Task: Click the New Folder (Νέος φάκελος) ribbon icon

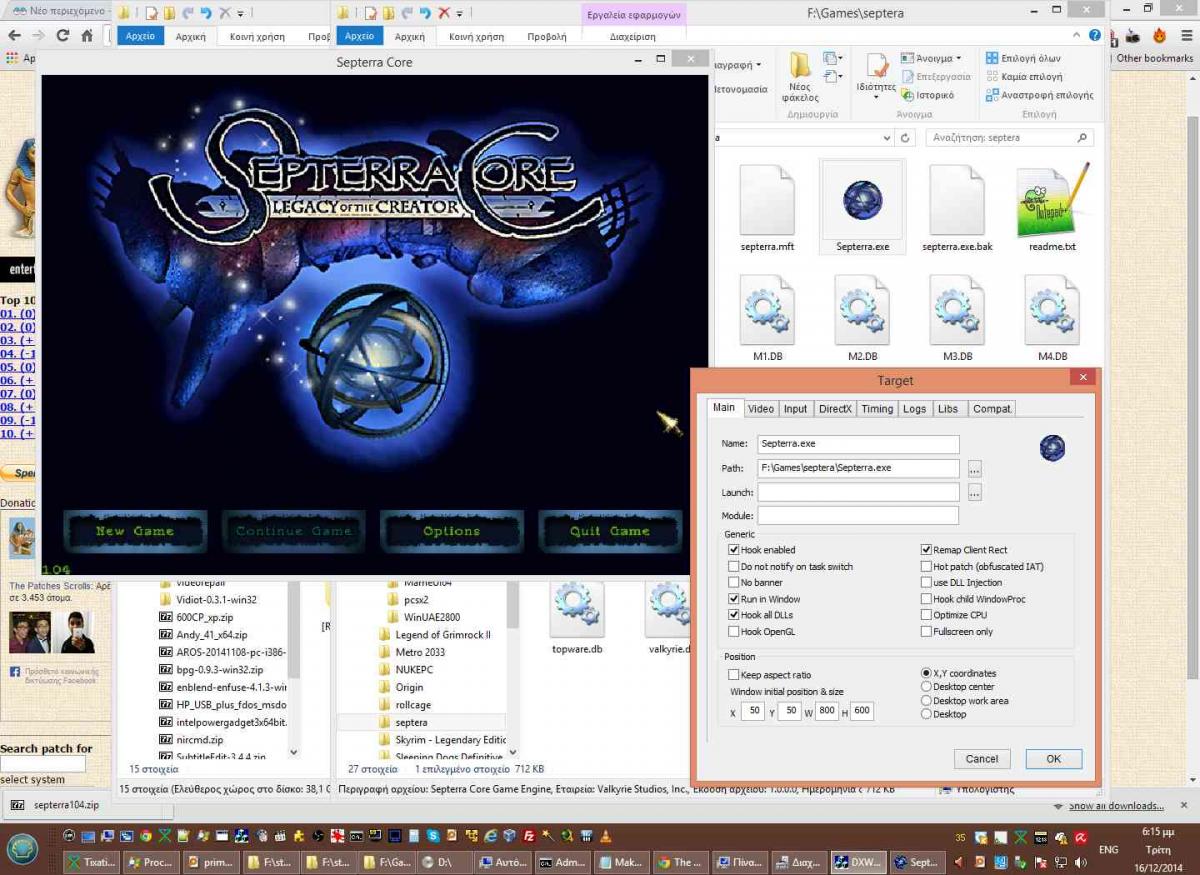Action: tap(801, 66)
